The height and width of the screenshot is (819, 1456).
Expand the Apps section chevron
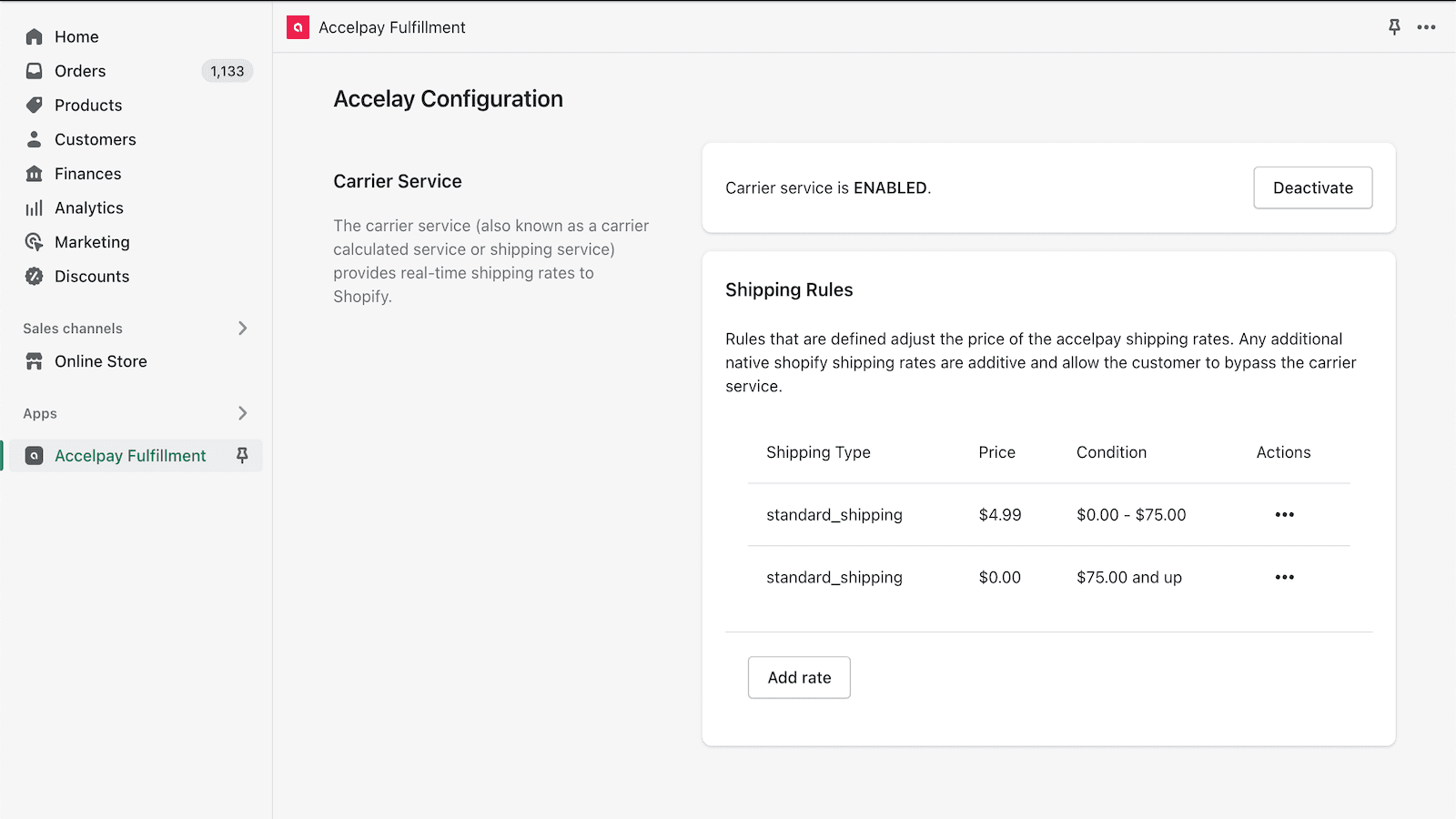[x=242, y=413]
